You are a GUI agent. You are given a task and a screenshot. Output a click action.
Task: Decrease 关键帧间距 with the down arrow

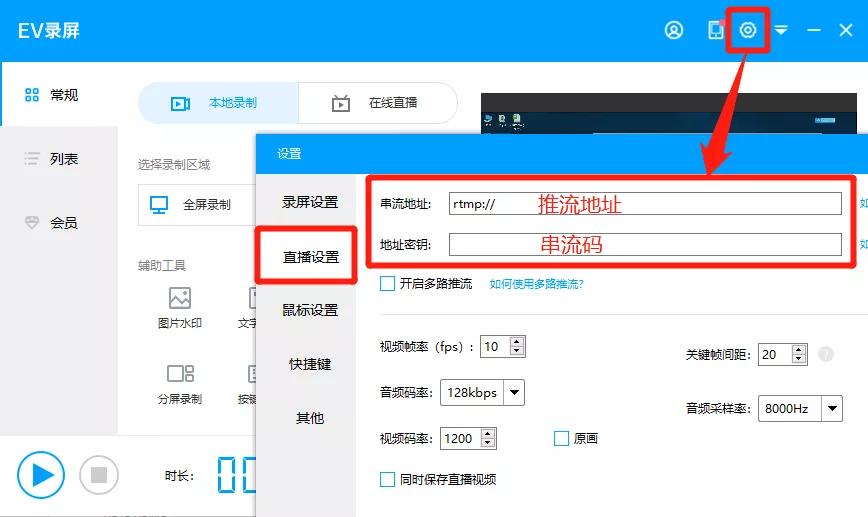click(798, 359)
